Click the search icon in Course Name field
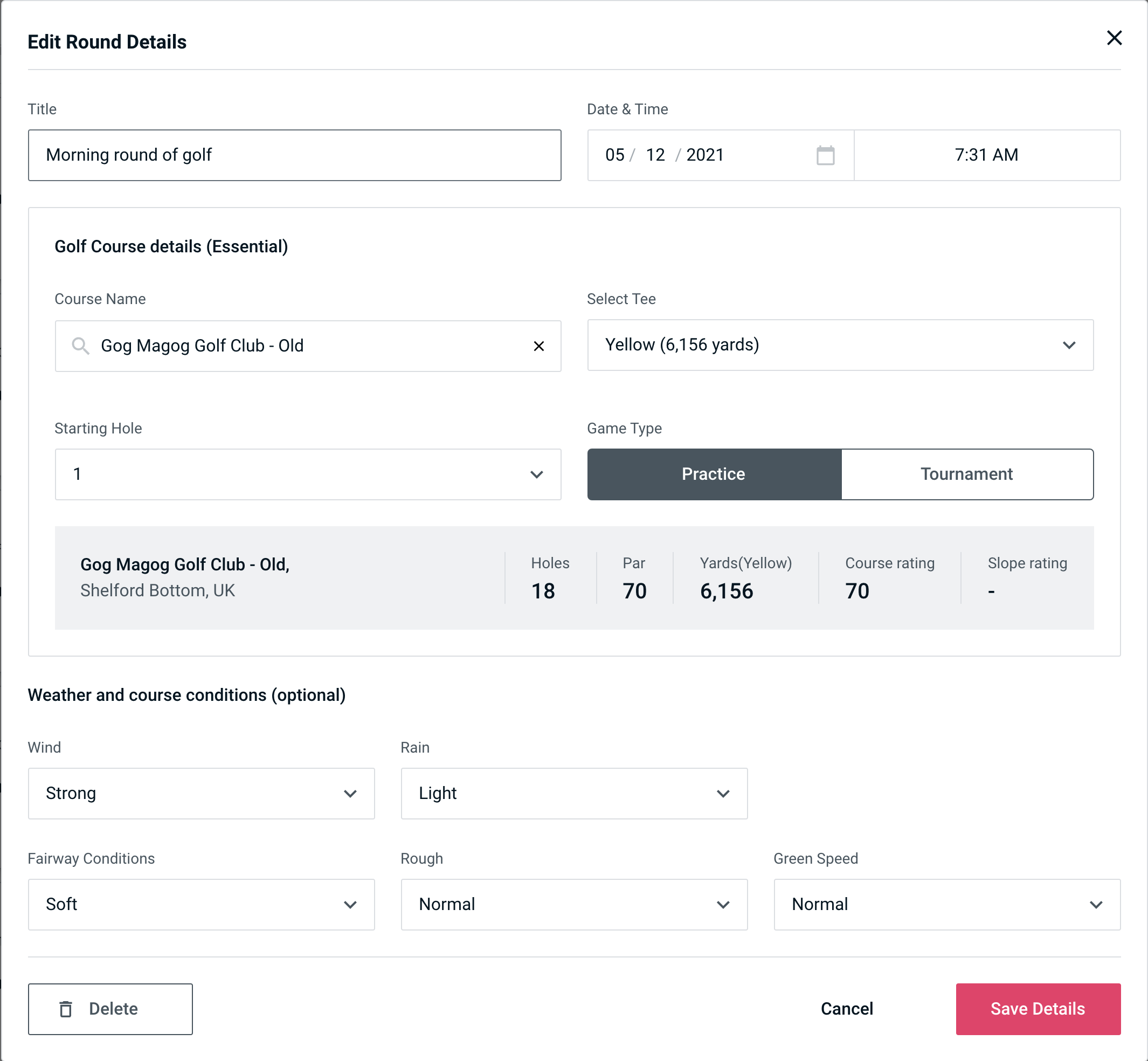 (80, 346)
